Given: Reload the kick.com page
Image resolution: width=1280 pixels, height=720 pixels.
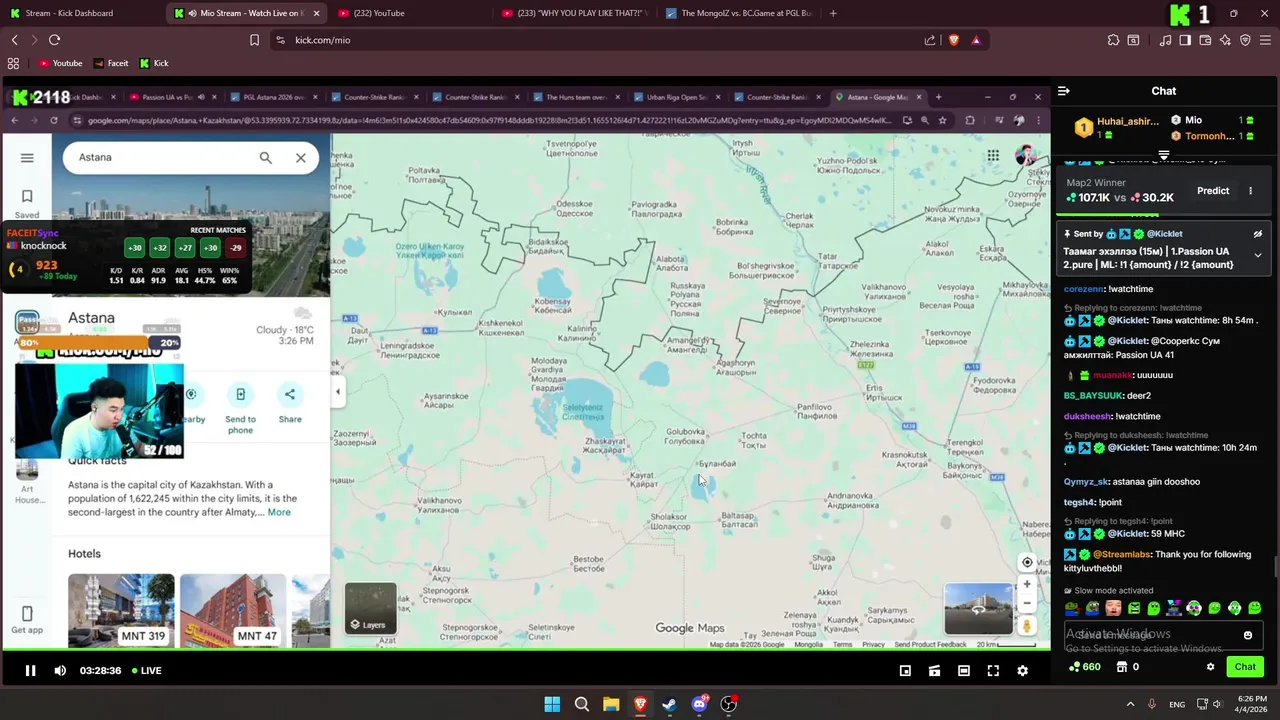Looking at the screenshot, I should (55, 40).
